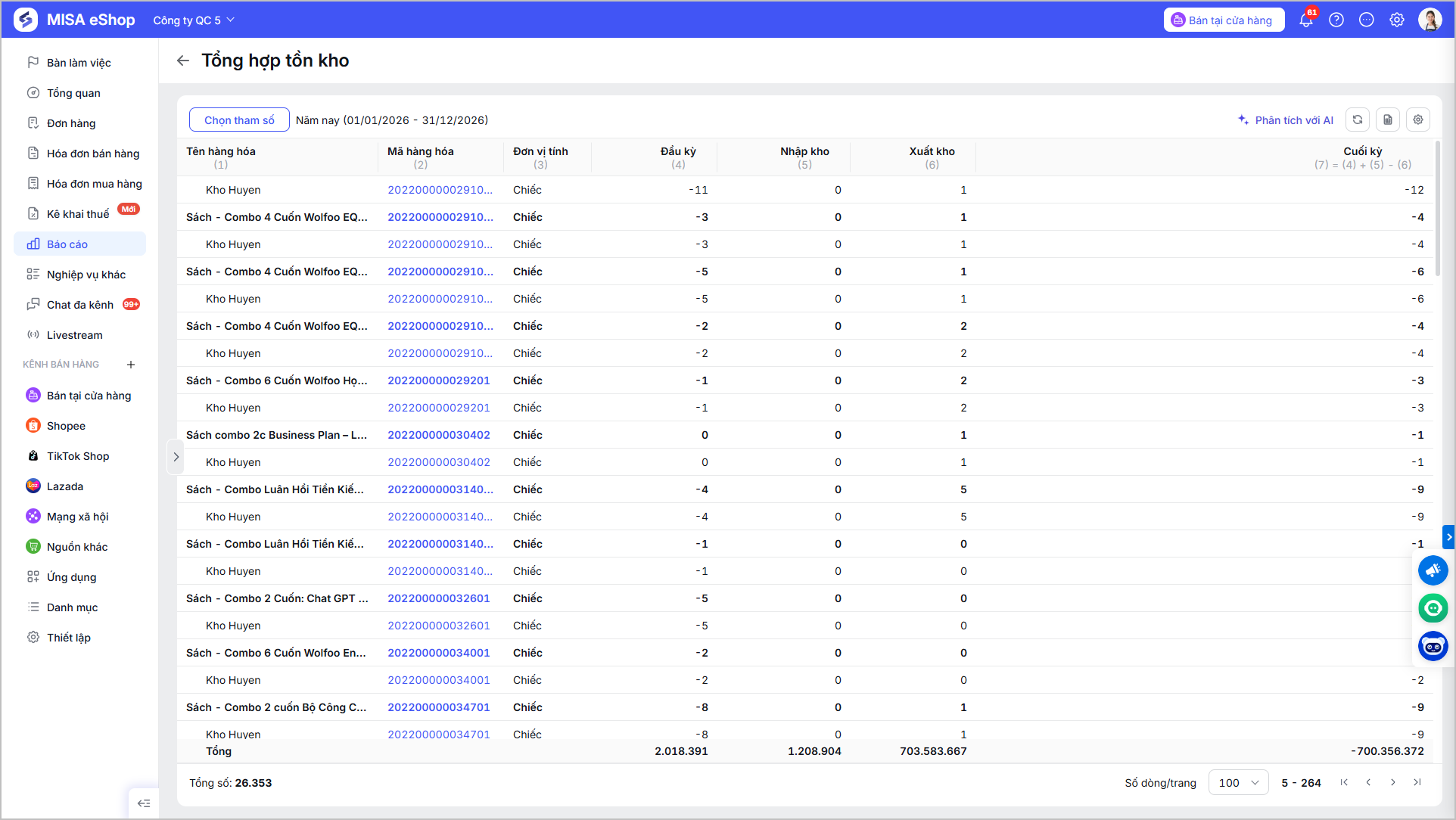The image size is (1456, 820).
Task: Go back with the arrow beside Tổng hợp tồn kho
Action: tap(183, 61)
